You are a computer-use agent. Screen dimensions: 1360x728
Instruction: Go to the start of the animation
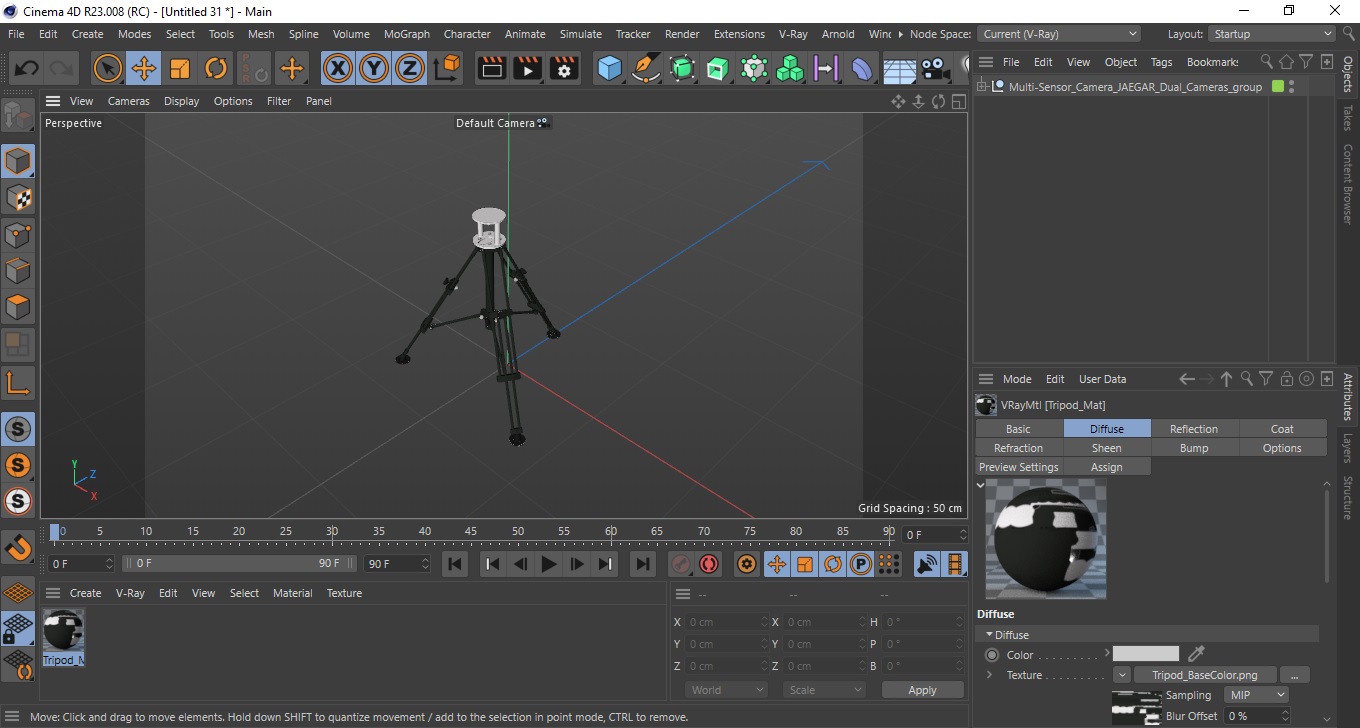455,564
